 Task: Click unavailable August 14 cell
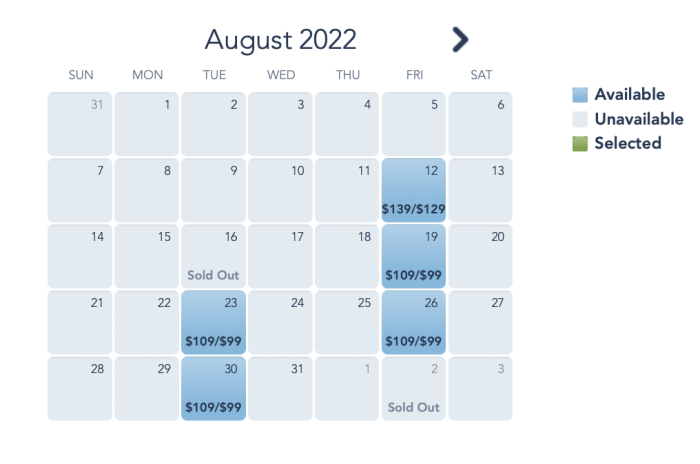pyautogui.click(x=80, y=256)
